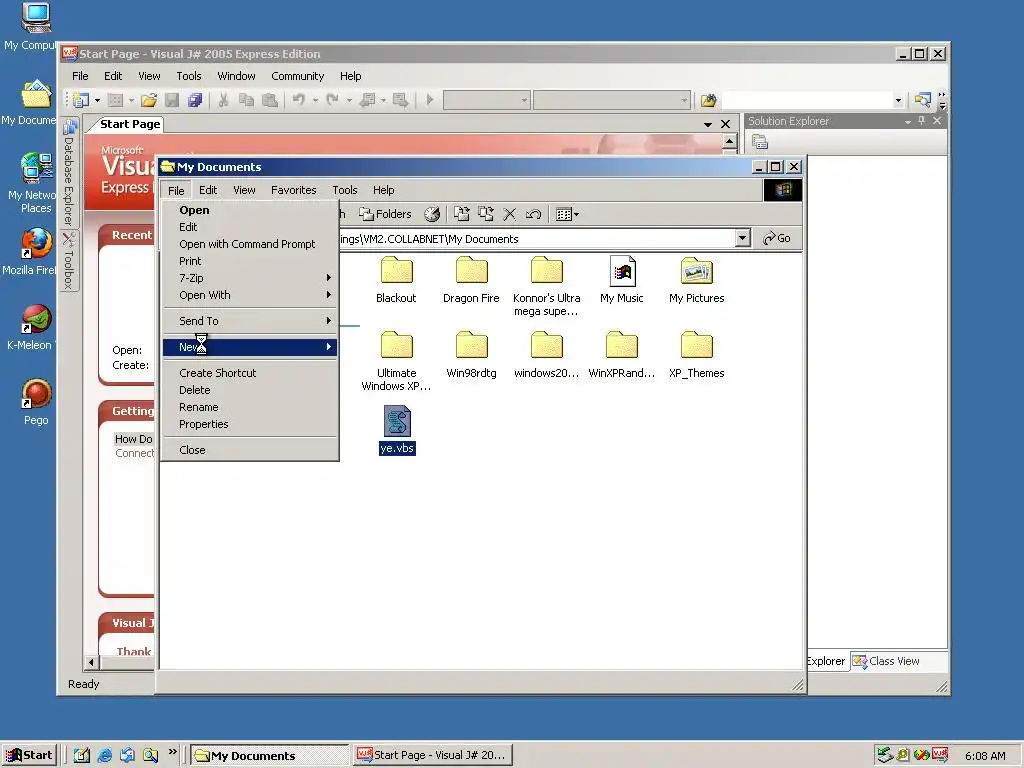Open Solution Configurations combo box
Viewport: 1024px width, 768px height.
pos(487,100)
